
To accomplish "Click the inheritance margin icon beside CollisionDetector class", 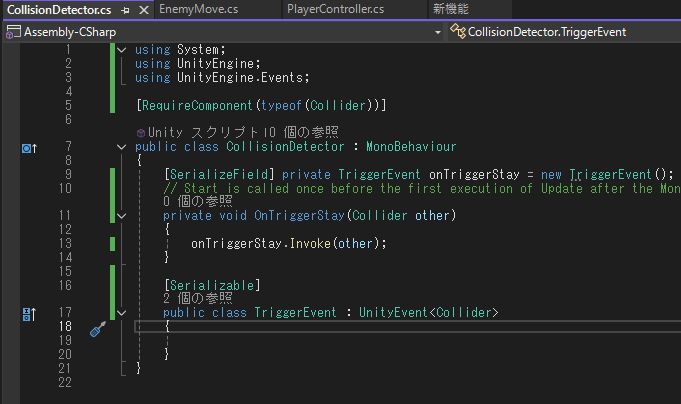I will point(28,148).
